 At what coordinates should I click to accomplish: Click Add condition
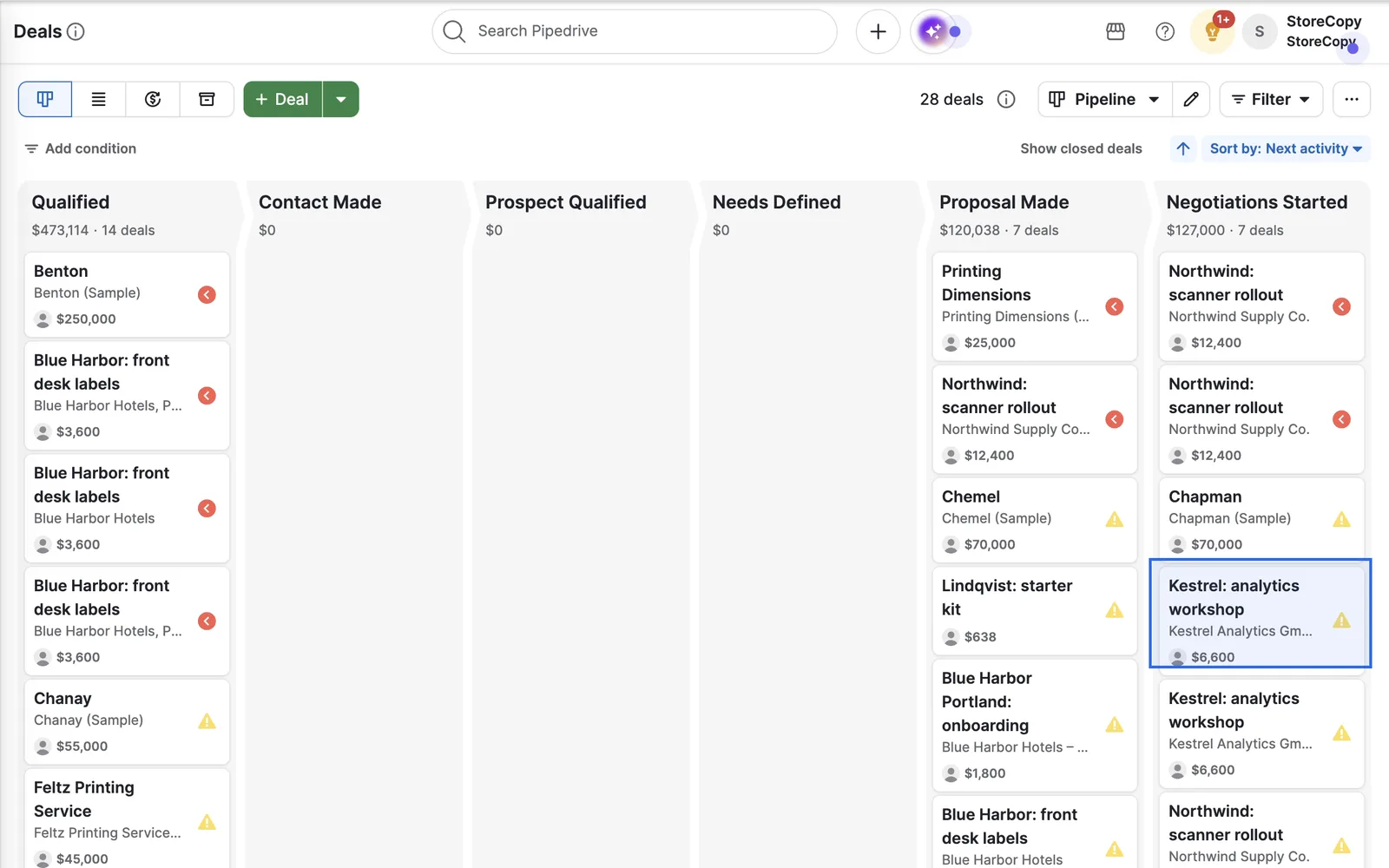point(81,148)
